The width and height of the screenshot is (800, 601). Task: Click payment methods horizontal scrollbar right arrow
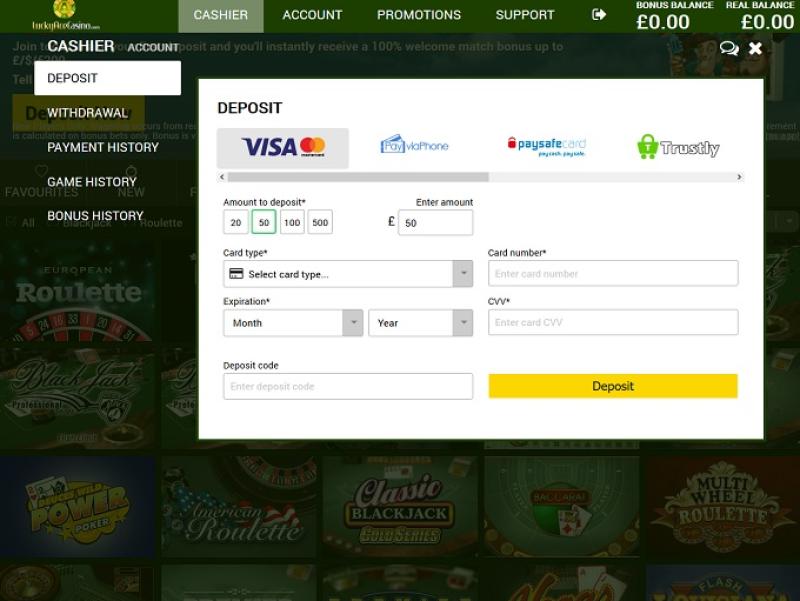click(x=739, y=177)
